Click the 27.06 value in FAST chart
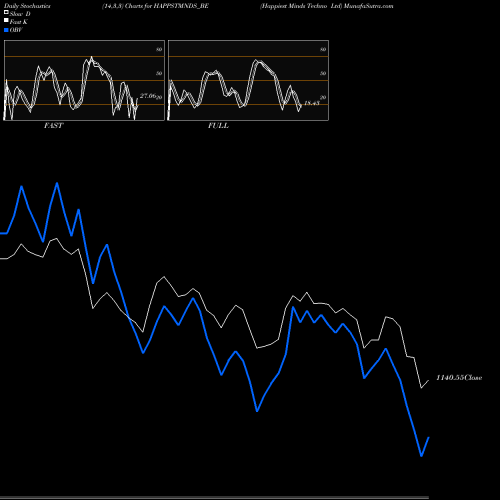 point(148,96)
